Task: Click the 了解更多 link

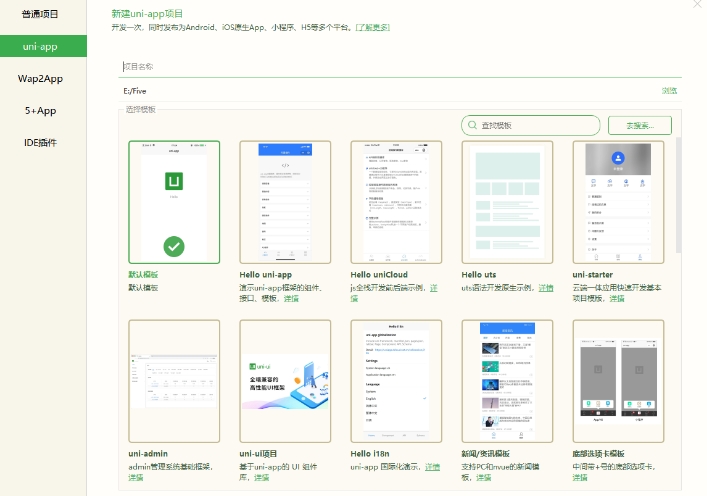Action: coord(371,27)
